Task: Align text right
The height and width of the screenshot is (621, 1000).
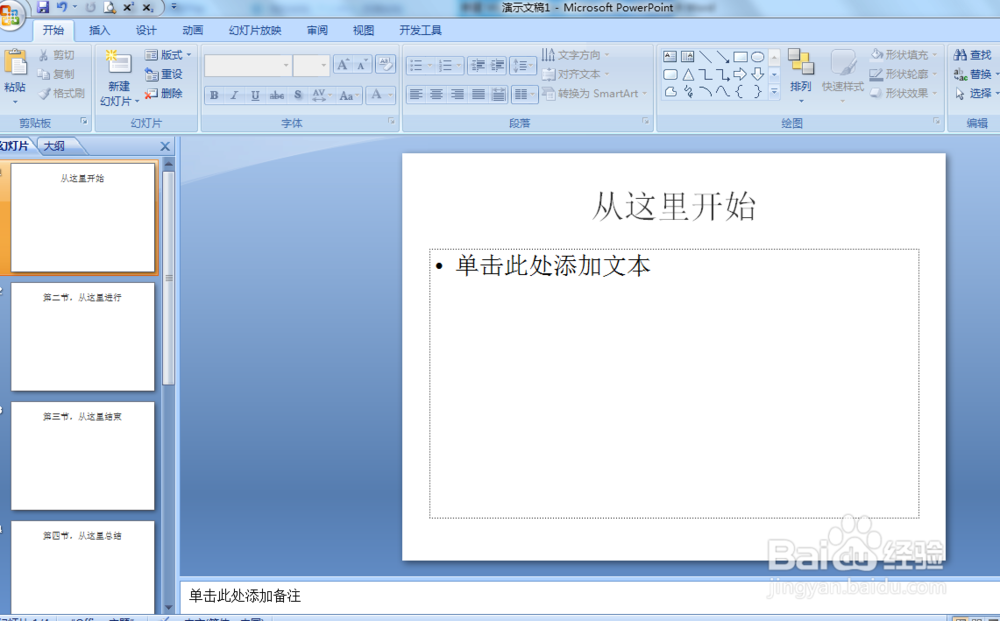Action: tap(457, 94)
